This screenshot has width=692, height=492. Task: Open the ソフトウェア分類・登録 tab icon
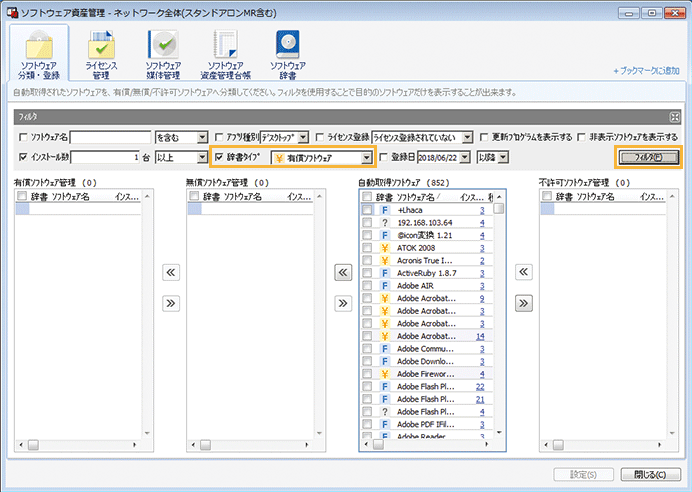39,45
